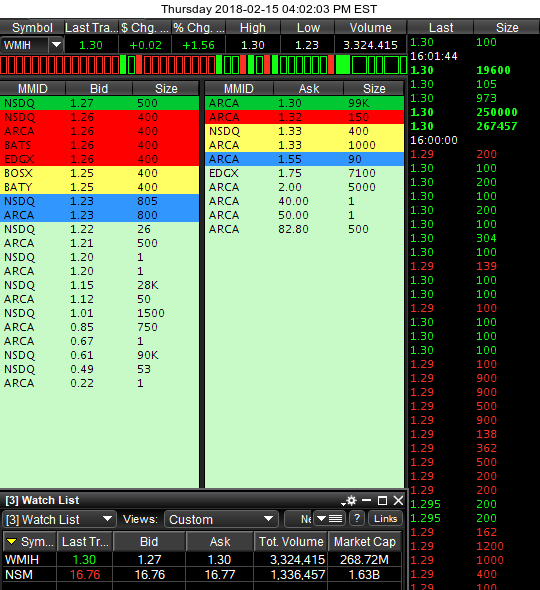
Task: Click the Size header in time and sales
Action: point(507,27)
